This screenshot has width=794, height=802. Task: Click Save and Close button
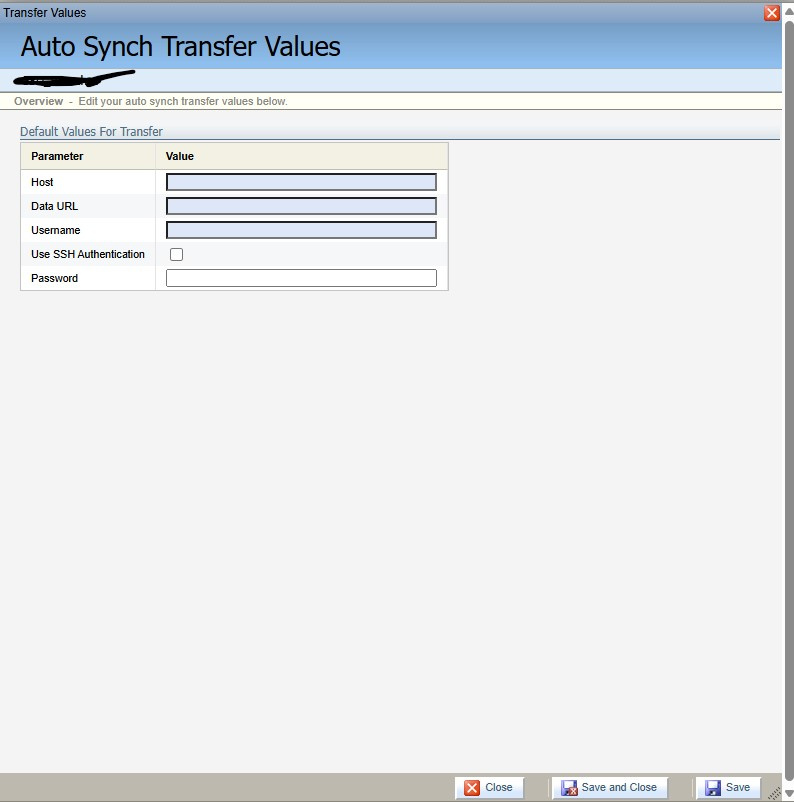click(x=609, y=787)
